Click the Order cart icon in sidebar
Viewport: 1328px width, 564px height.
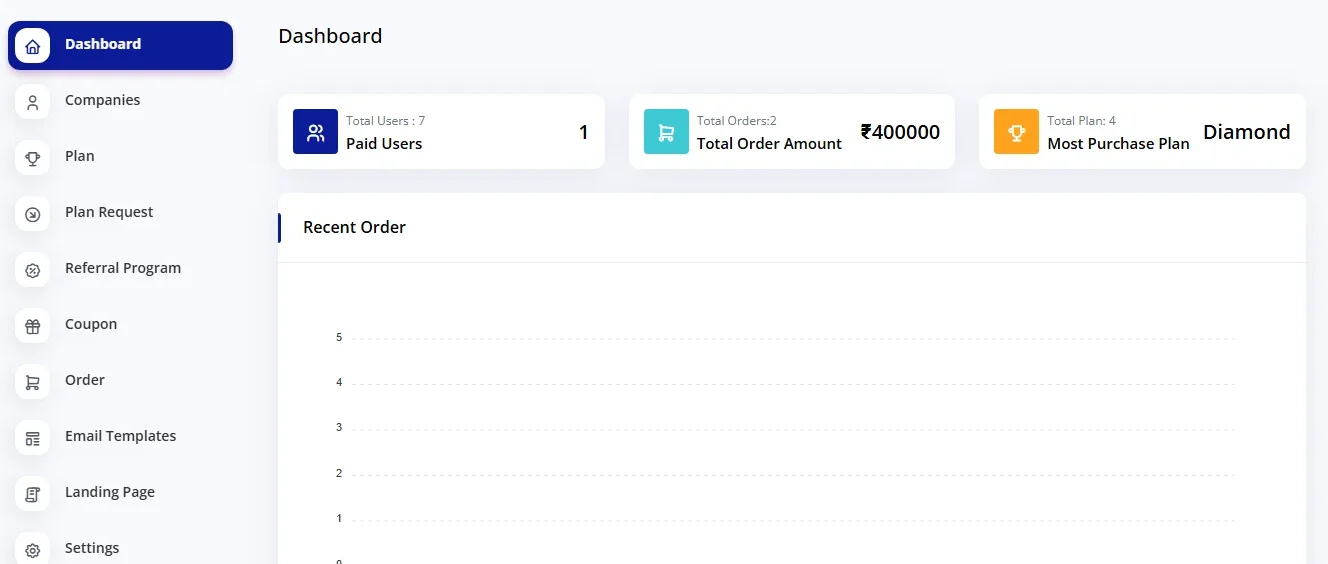tap(33, 382)
